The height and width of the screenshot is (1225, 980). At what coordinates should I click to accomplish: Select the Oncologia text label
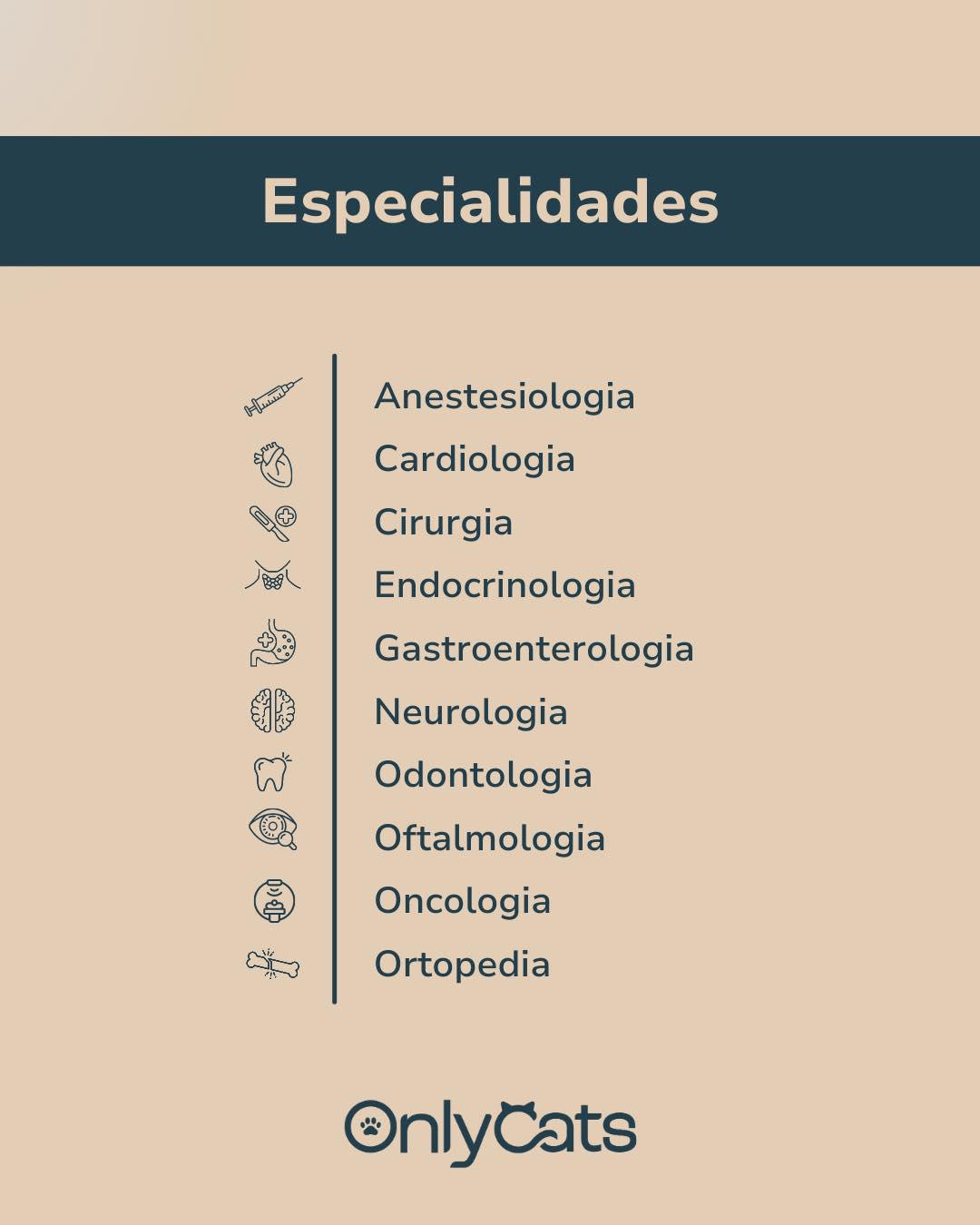tap(463, 901)
